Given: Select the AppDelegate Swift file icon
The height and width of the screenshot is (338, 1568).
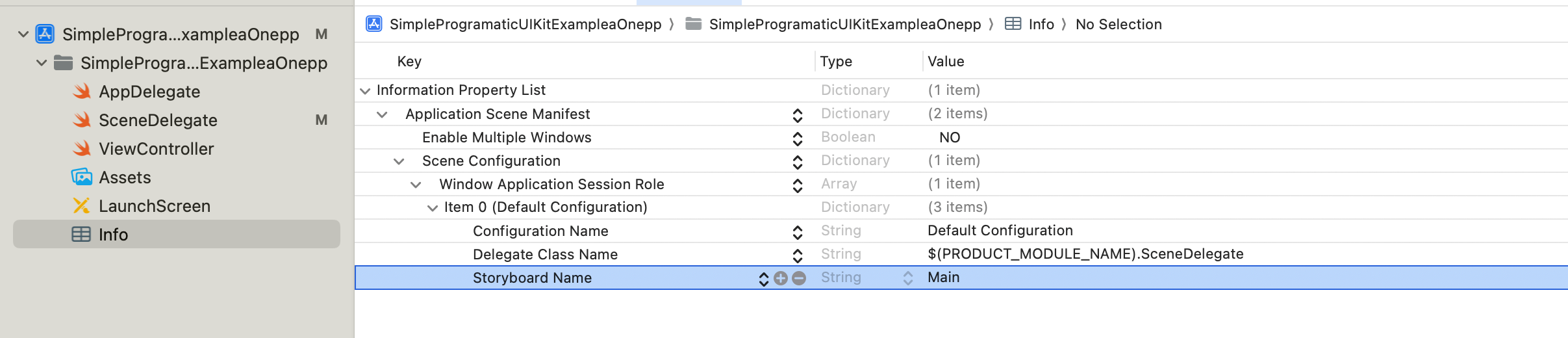Looking at the screenshot, I should 82,92.
